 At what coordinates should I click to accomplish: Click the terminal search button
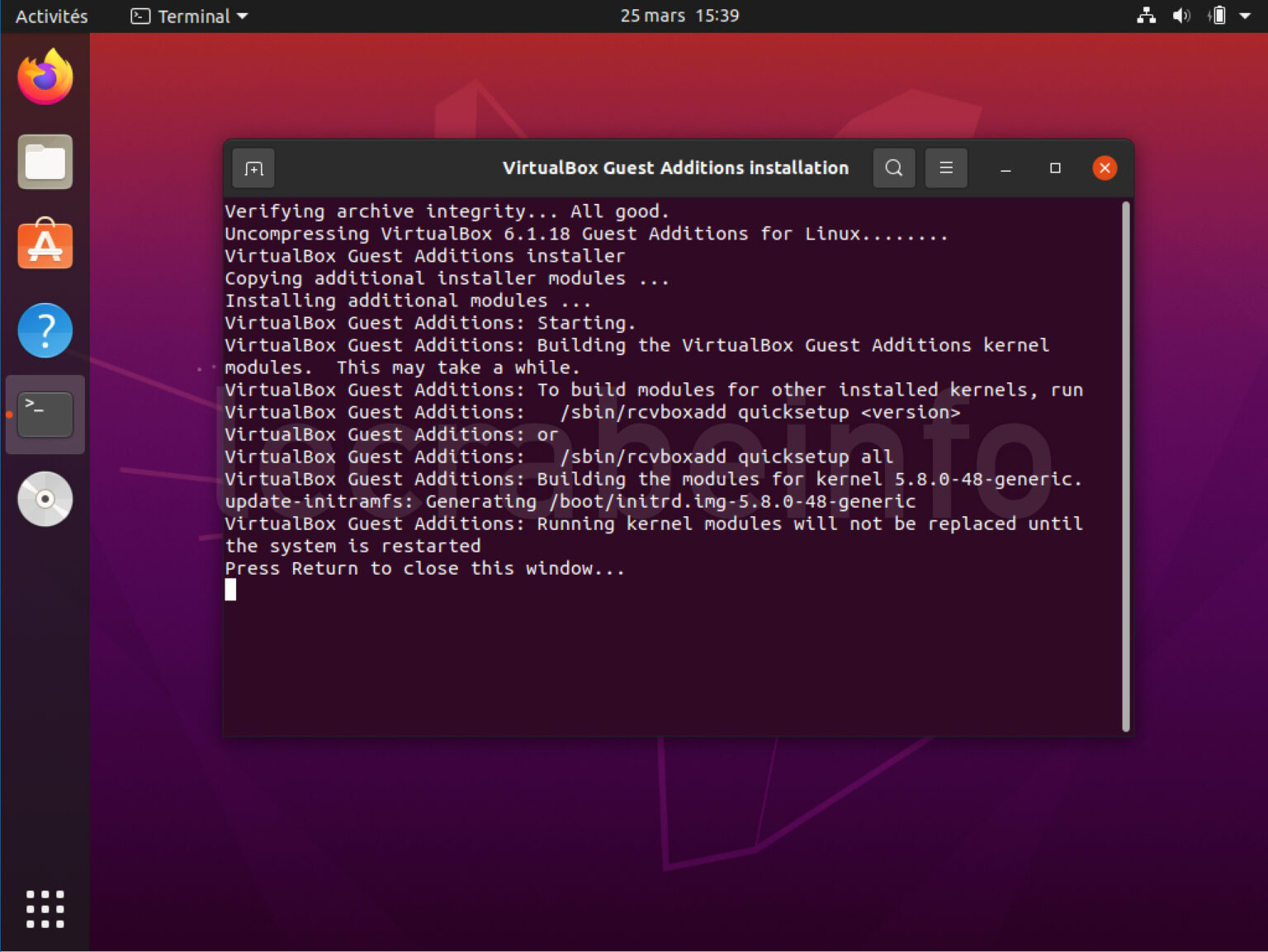pos(894,168)
